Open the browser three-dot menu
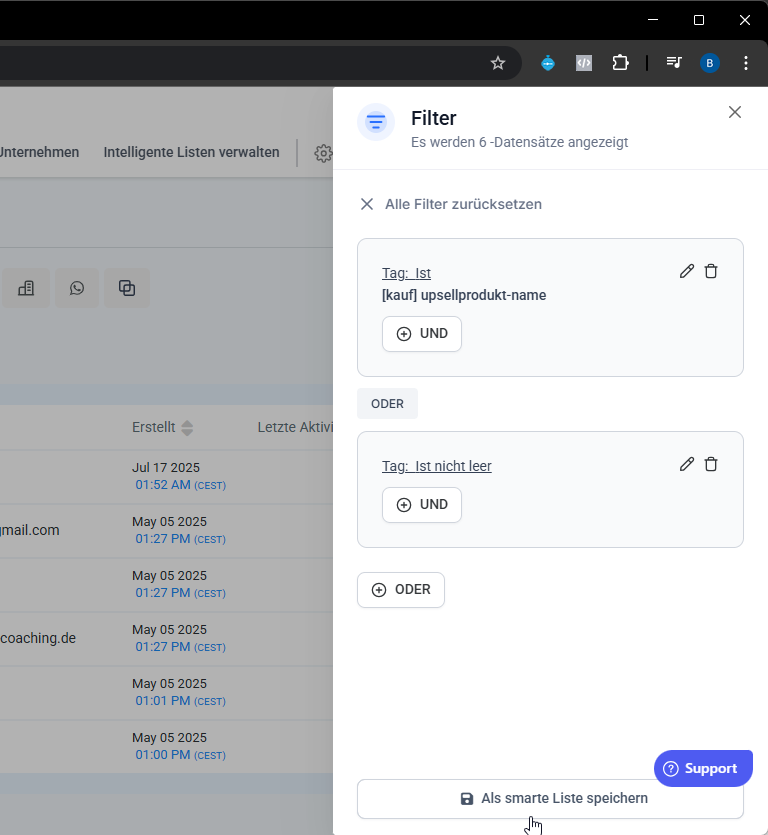 746,63
